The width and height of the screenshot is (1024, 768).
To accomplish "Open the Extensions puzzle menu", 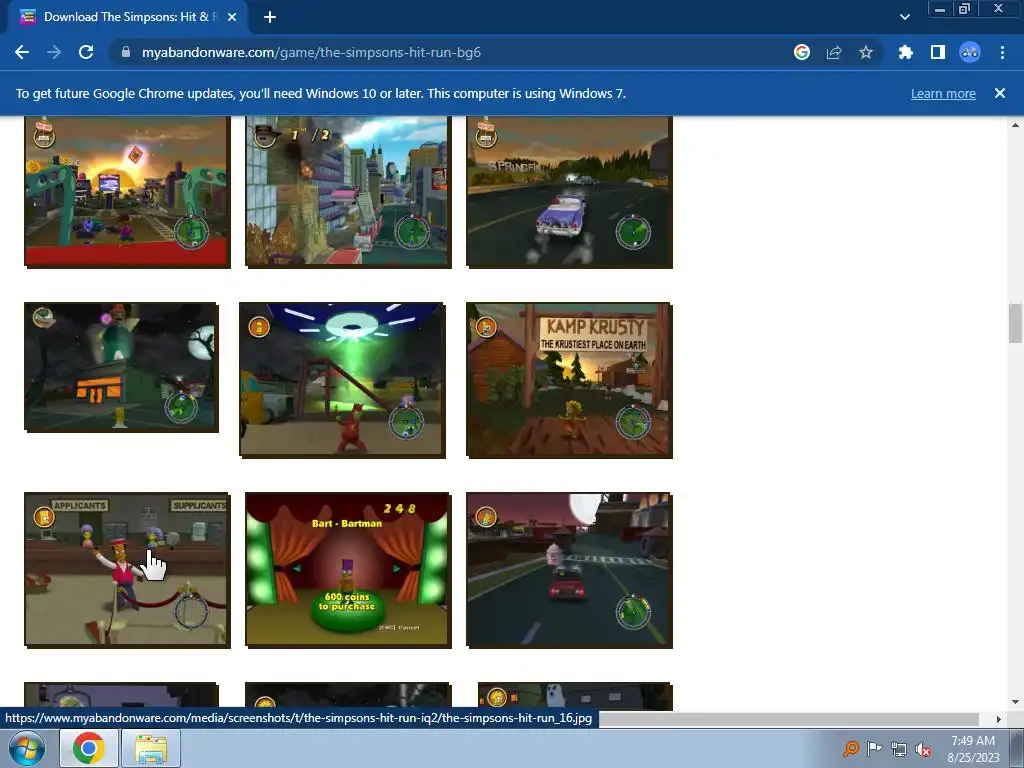I will tap(905, 52).
